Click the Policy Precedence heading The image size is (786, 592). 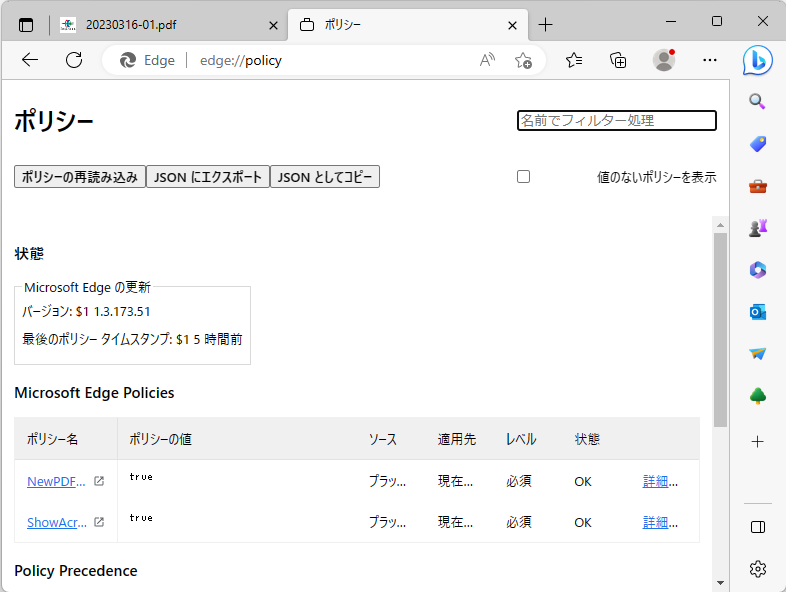[76, 571]
